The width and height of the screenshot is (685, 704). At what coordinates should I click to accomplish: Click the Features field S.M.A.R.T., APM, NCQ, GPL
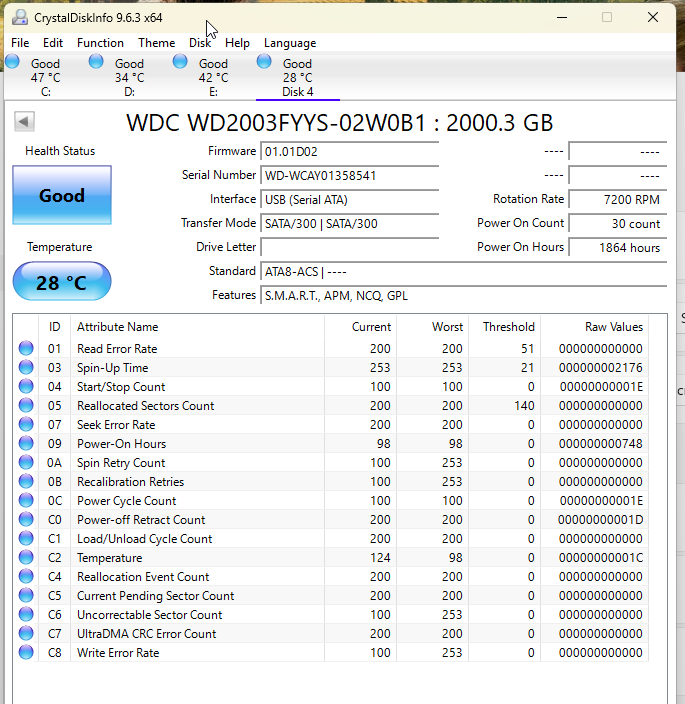click(x=464, y=295)
